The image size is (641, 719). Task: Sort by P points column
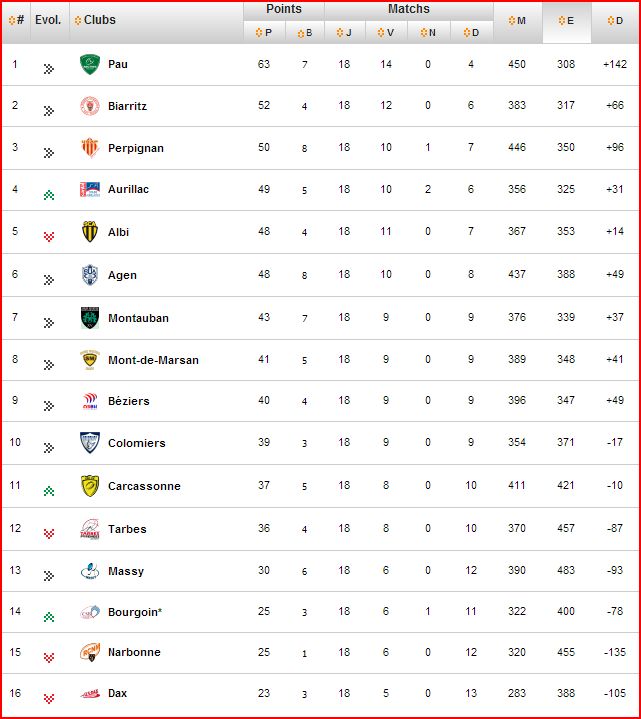[x=264, y=33]
